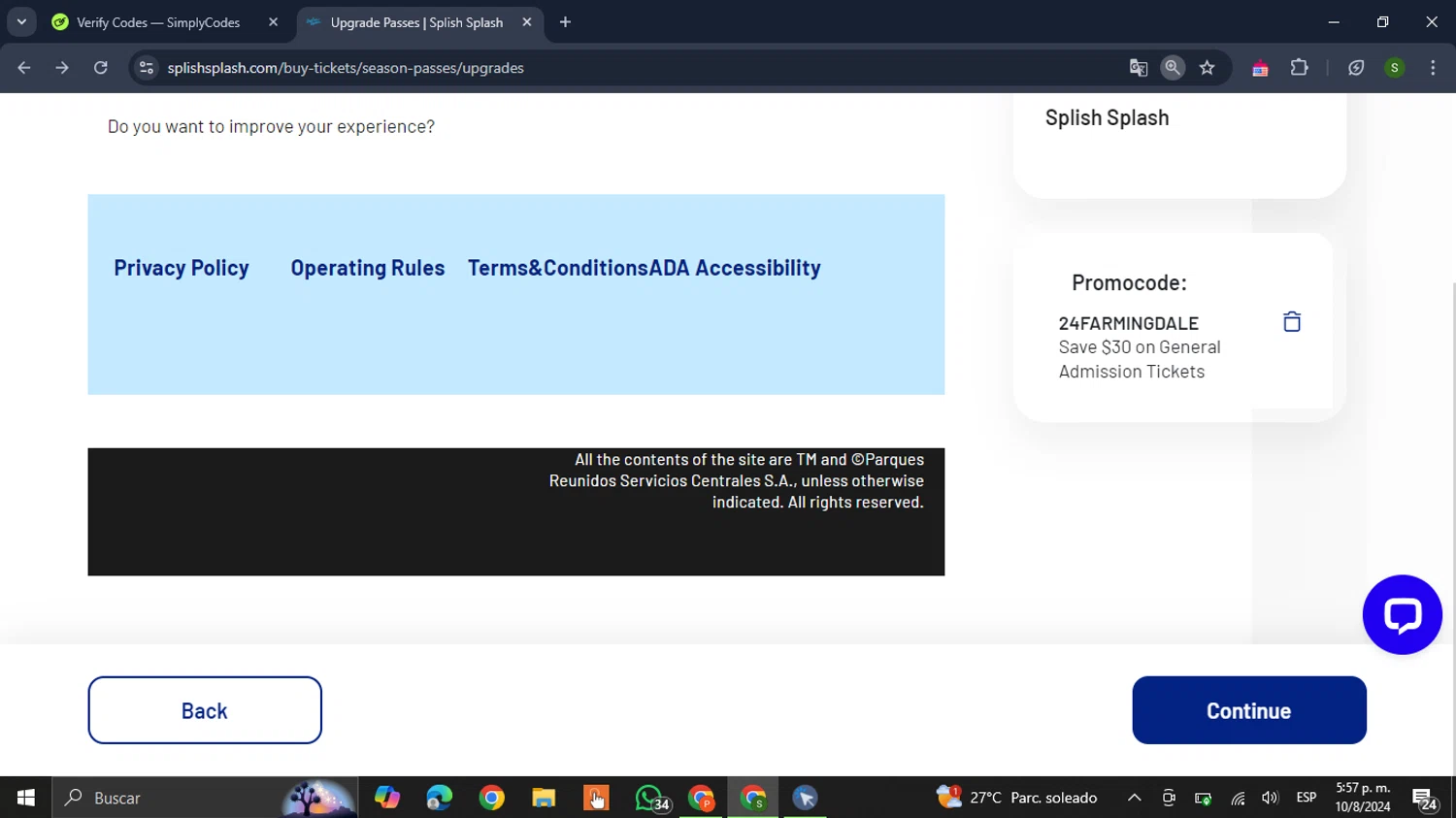This screenshot has width=1456, height=818.
Task: Click the Back button
Action: coord(205,710)
